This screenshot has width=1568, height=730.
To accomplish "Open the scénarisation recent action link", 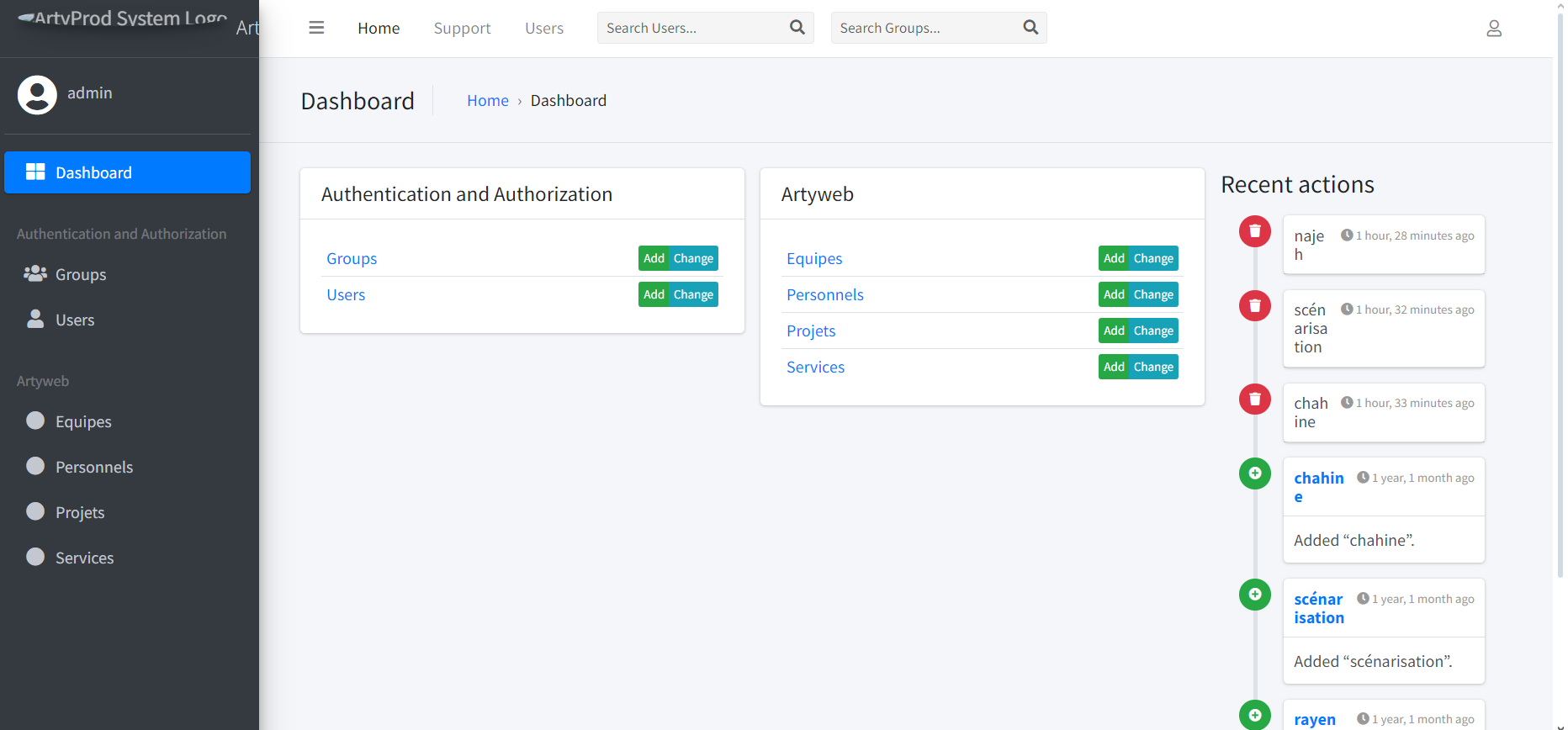I will point(1318,608).
